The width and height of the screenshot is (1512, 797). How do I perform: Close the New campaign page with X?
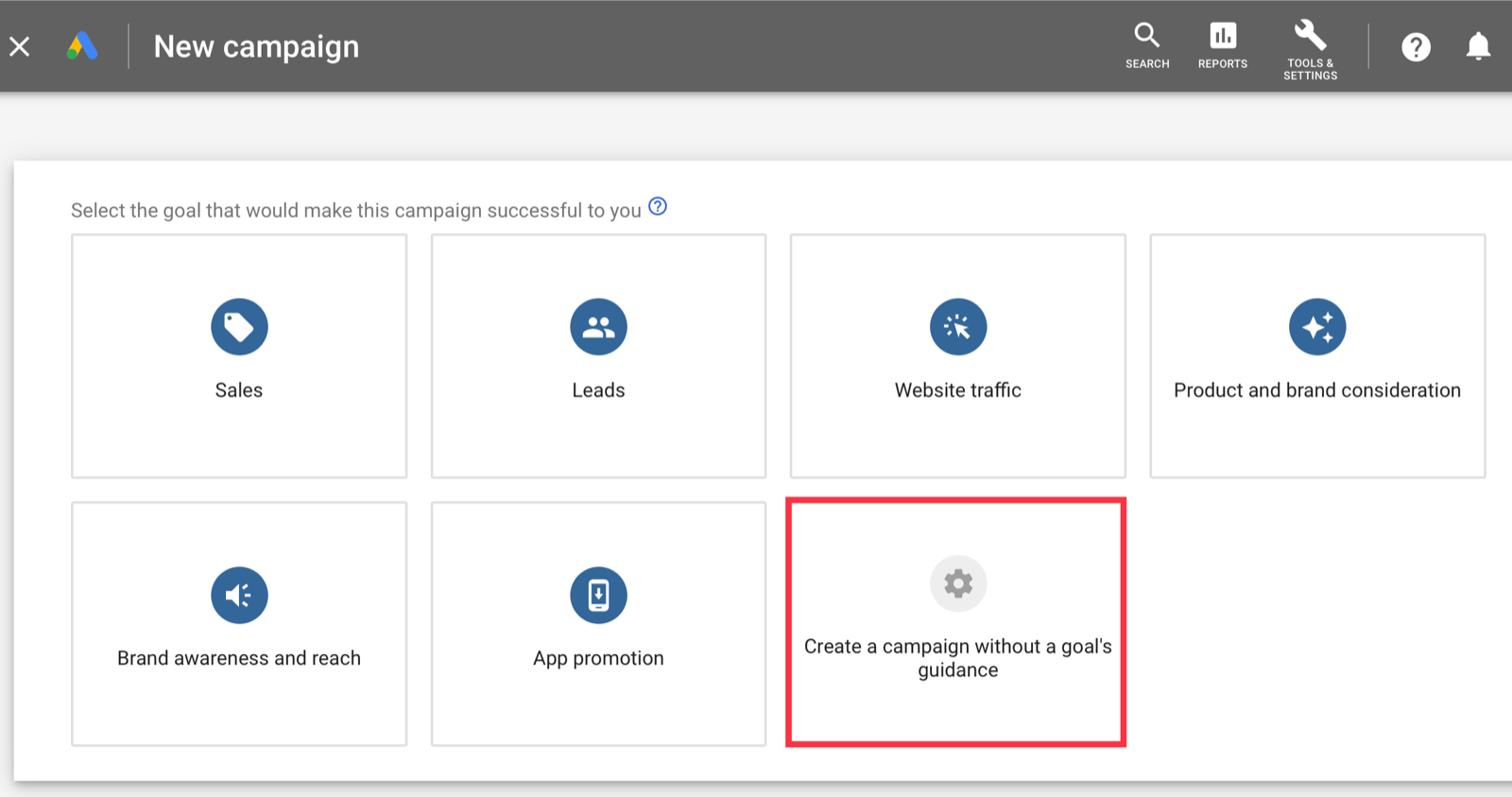[20, 46]
